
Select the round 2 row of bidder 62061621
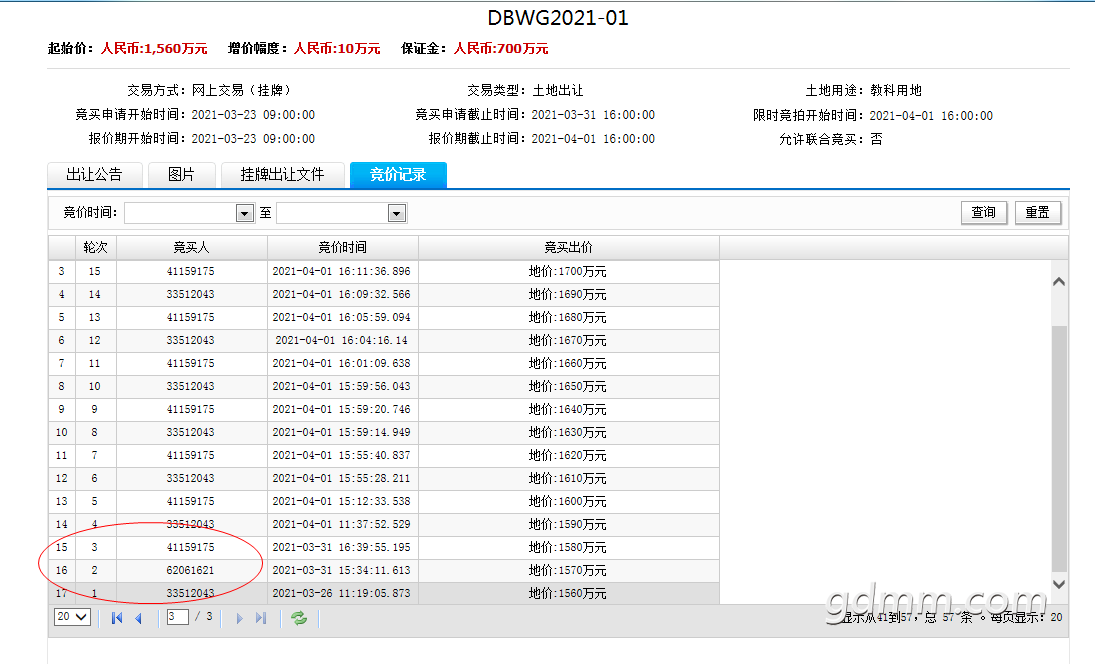point(190,570)
